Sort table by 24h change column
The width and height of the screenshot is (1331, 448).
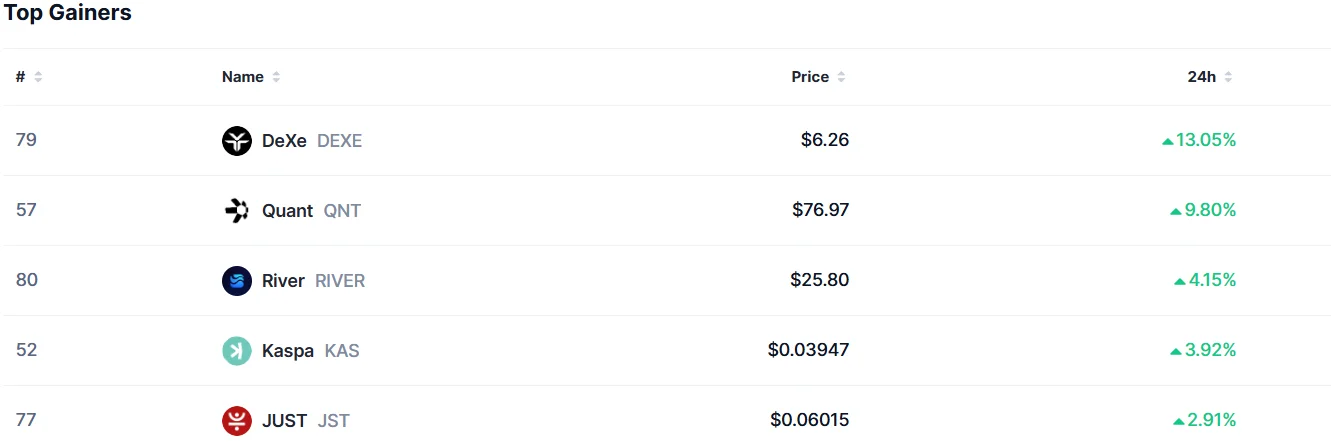click(1210, 77)
